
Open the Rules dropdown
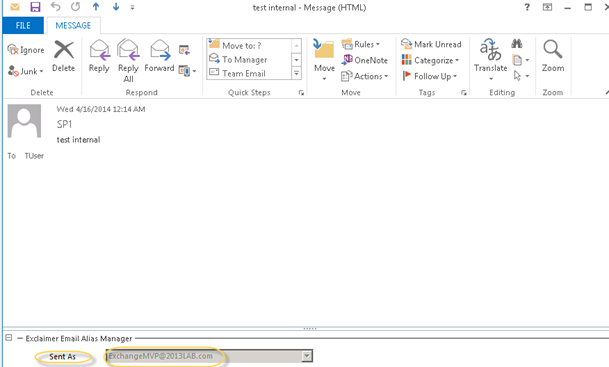pos(361,44)
